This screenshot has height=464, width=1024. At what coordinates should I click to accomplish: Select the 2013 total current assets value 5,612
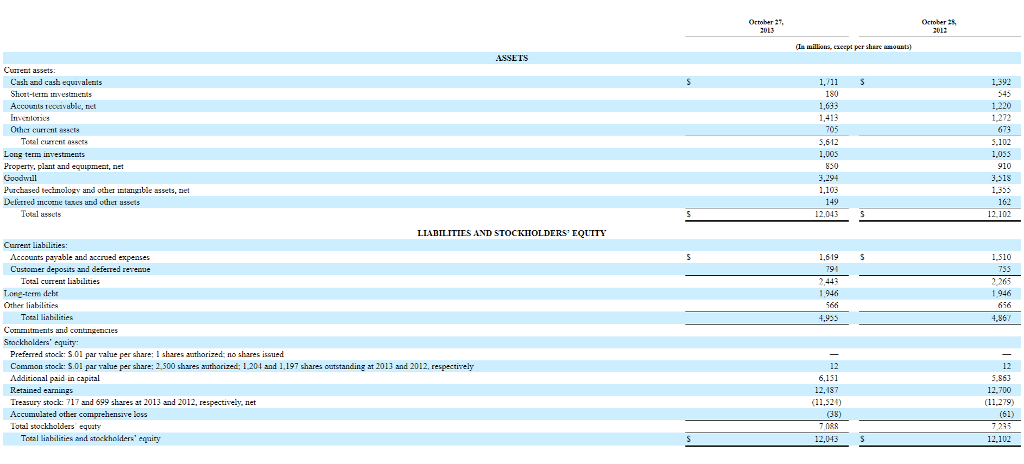point(828,141)
